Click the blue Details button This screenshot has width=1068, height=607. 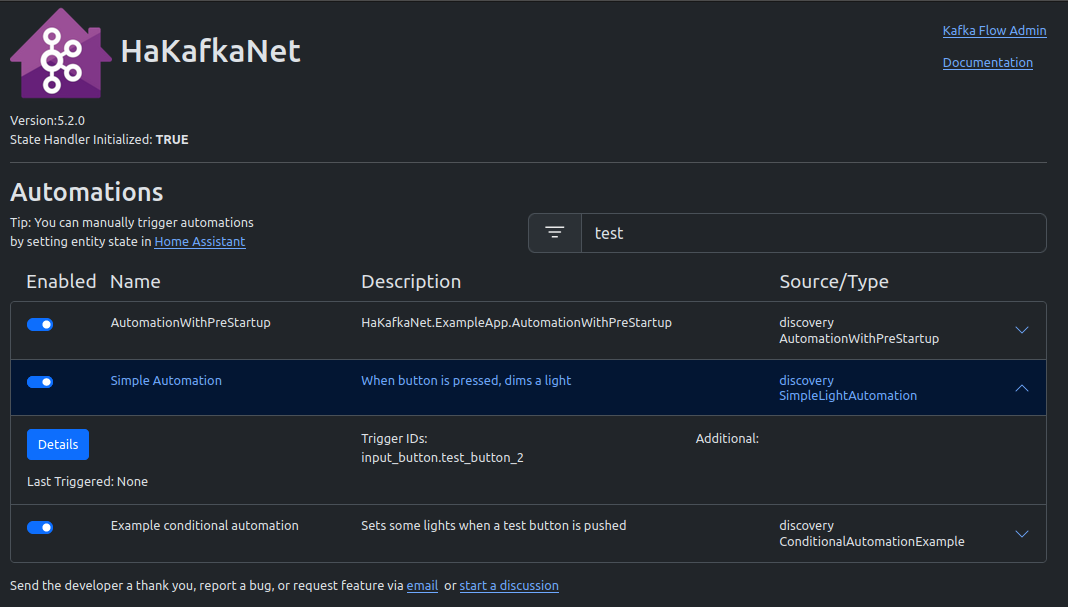58,444
